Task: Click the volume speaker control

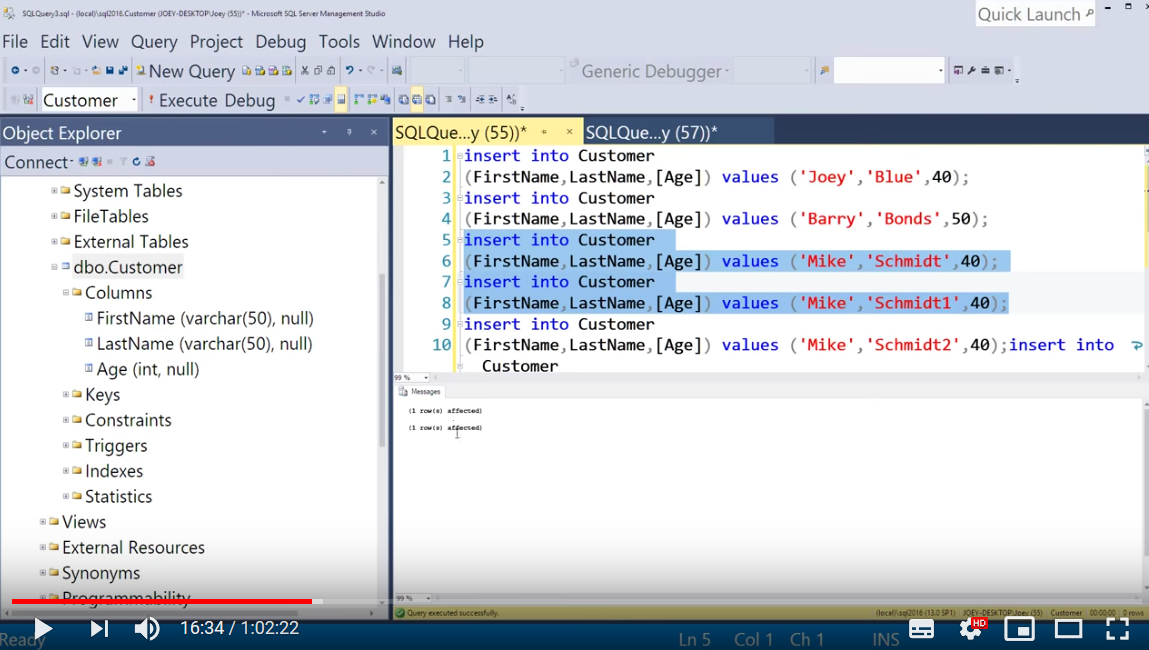Action: 147,629
